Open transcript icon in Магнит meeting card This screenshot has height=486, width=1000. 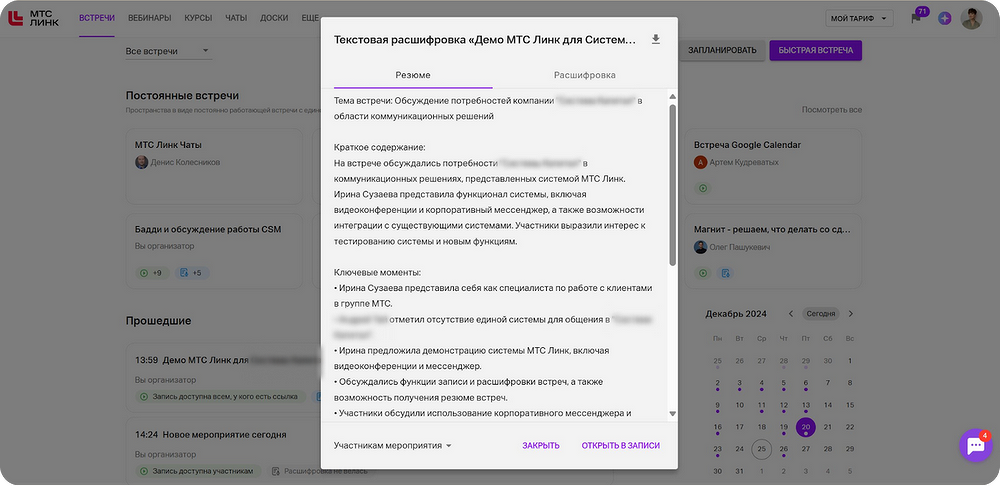click(724, 273)
